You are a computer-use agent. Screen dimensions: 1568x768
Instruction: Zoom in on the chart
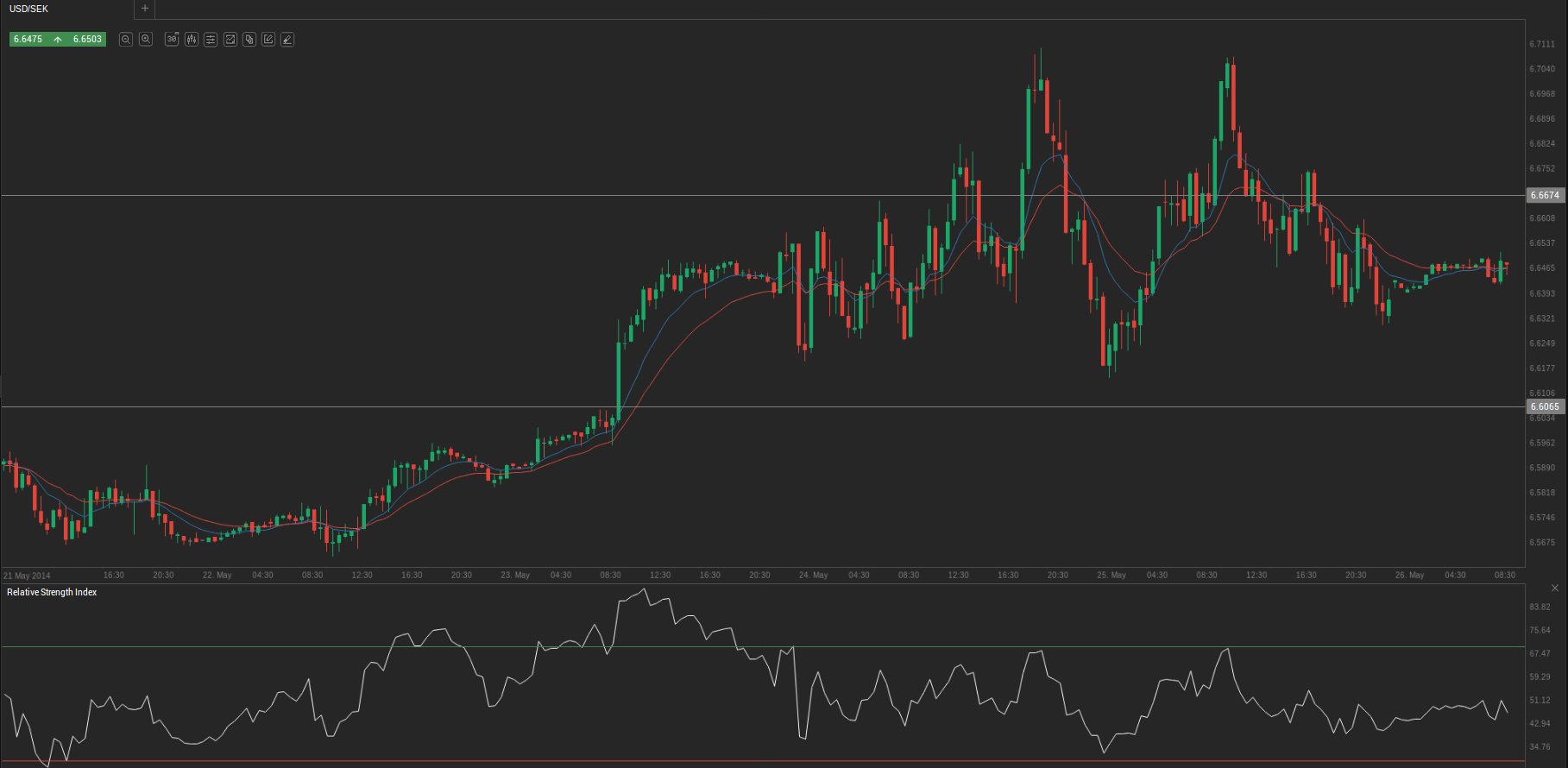[x=146, y=40]
